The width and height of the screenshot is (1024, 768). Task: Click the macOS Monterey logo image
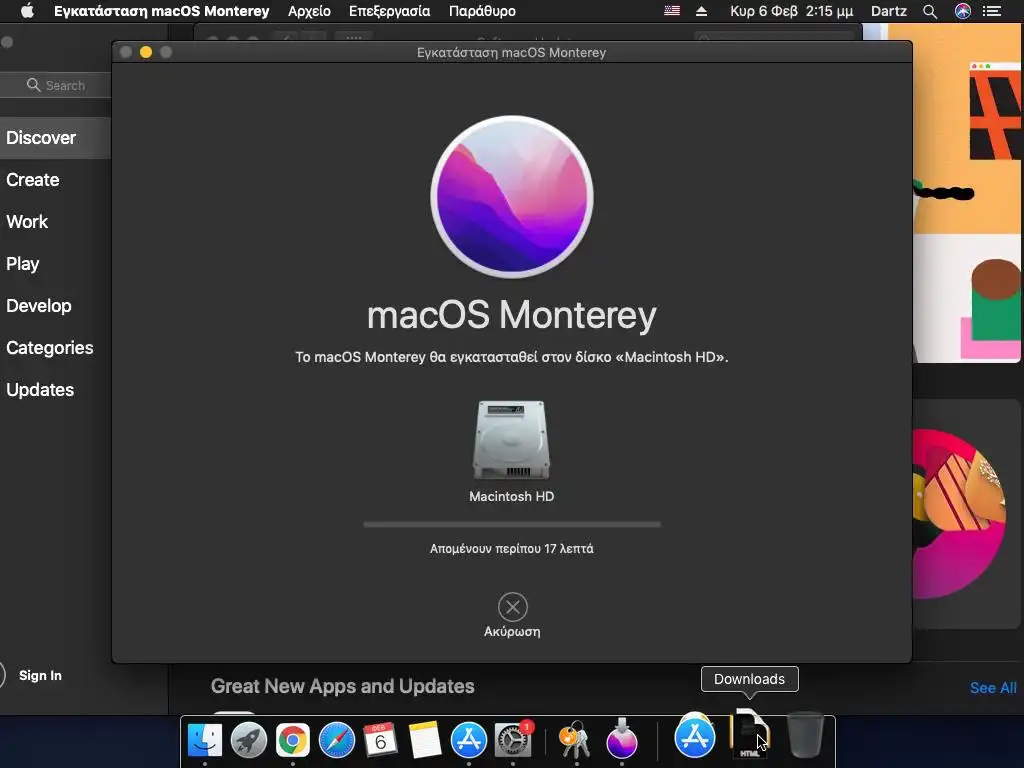[x=512, y=197]
